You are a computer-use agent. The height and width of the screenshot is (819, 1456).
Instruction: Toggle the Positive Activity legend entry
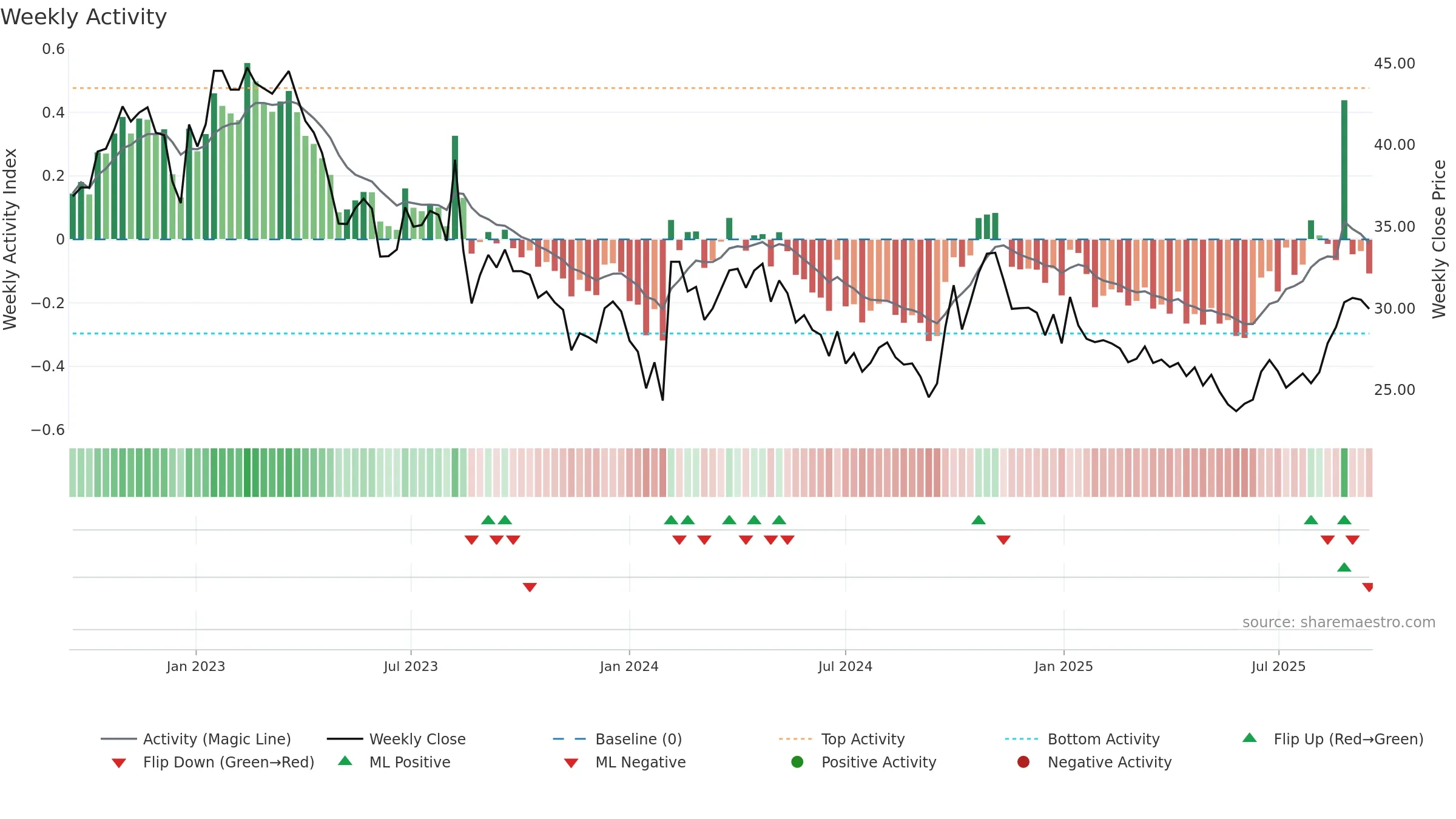click(x=863, y=762)
